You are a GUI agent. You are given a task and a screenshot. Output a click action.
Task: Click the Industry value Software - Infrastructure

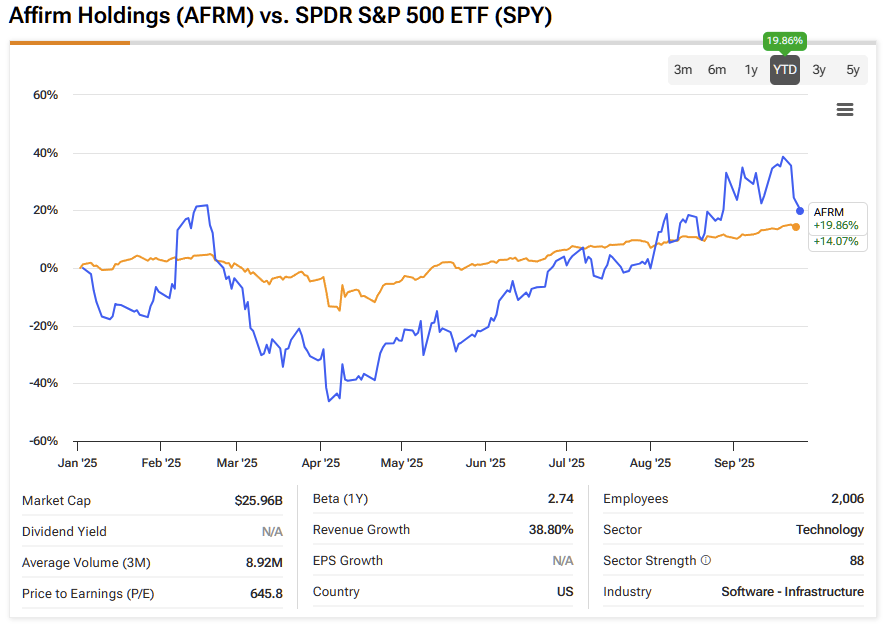pyautogui.click(x=793, y=592)
